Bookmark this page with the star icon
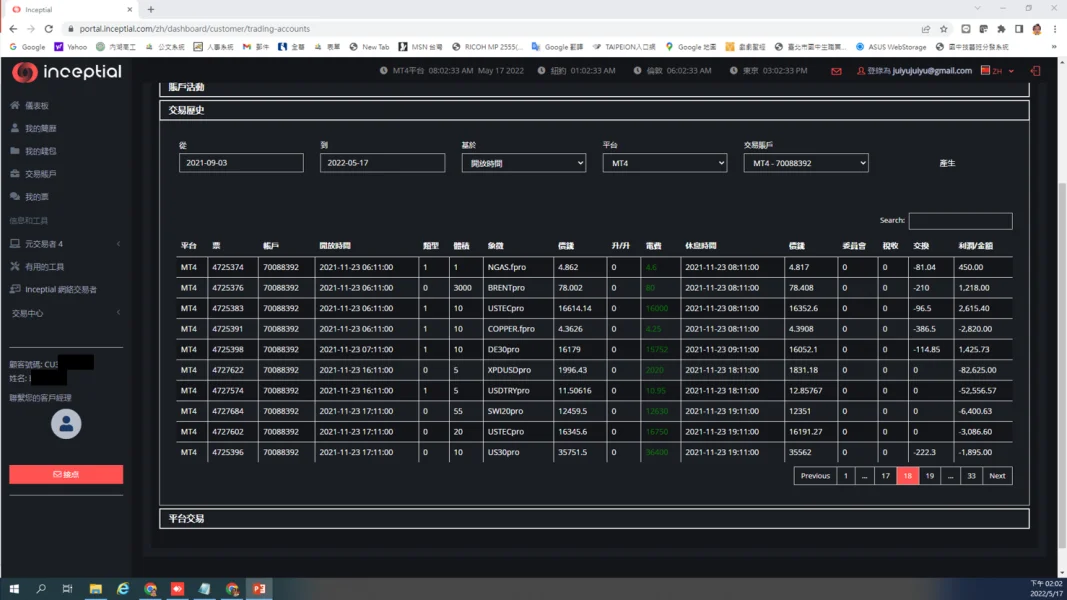 click(x=943, y=29)
